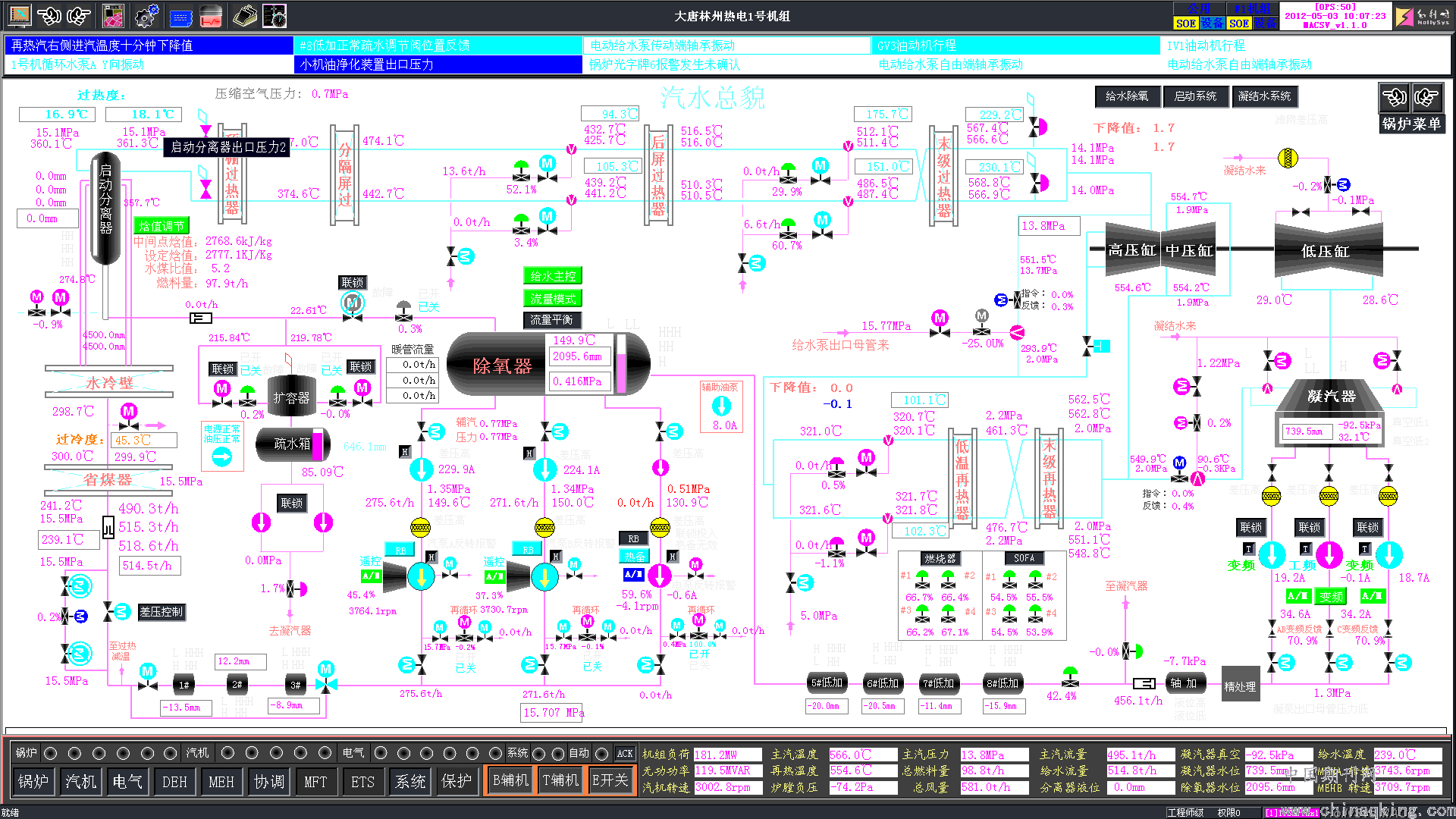Click the green 给水主控 button
The image size is (1456, 819).
tap(553, 276)
